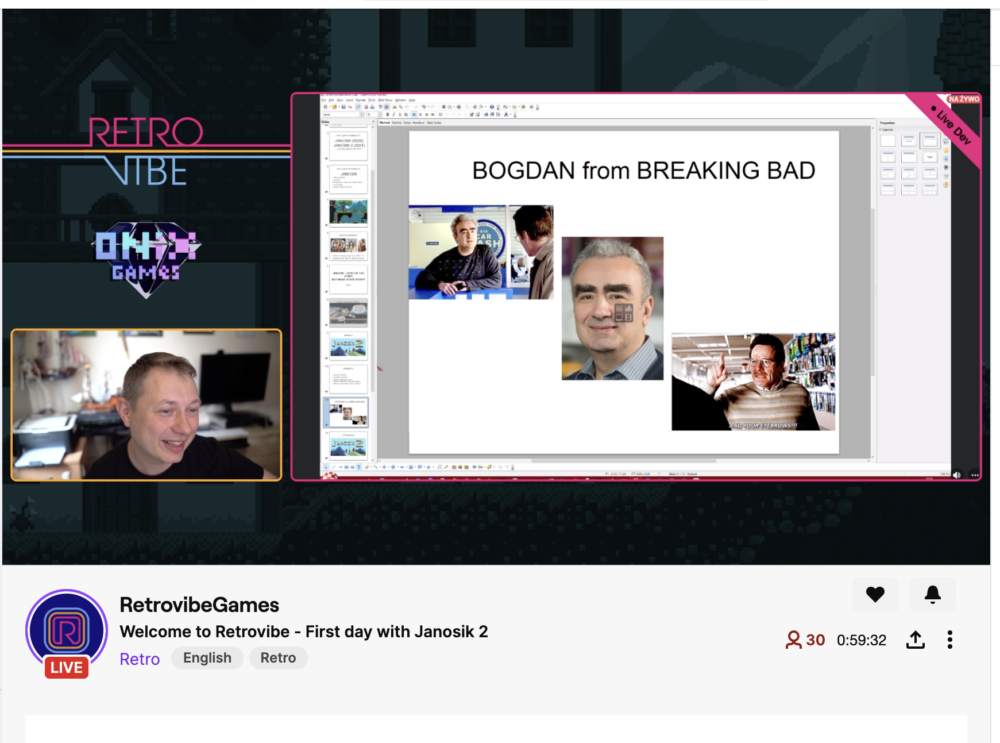The width and height of the screenshot is (1000, 743).
Task: Turn on notifications with the bell icon
Action: [x=932, y=594]
